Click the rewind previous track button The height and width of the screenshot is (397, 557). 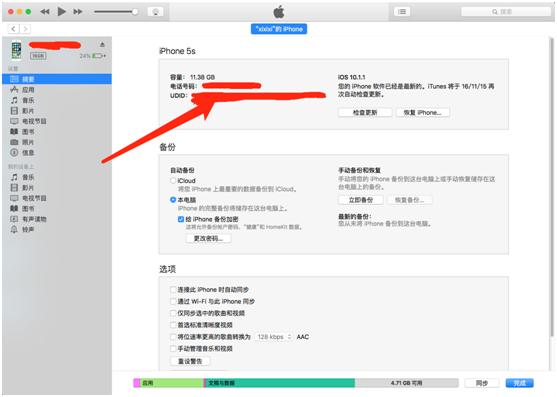45,12
